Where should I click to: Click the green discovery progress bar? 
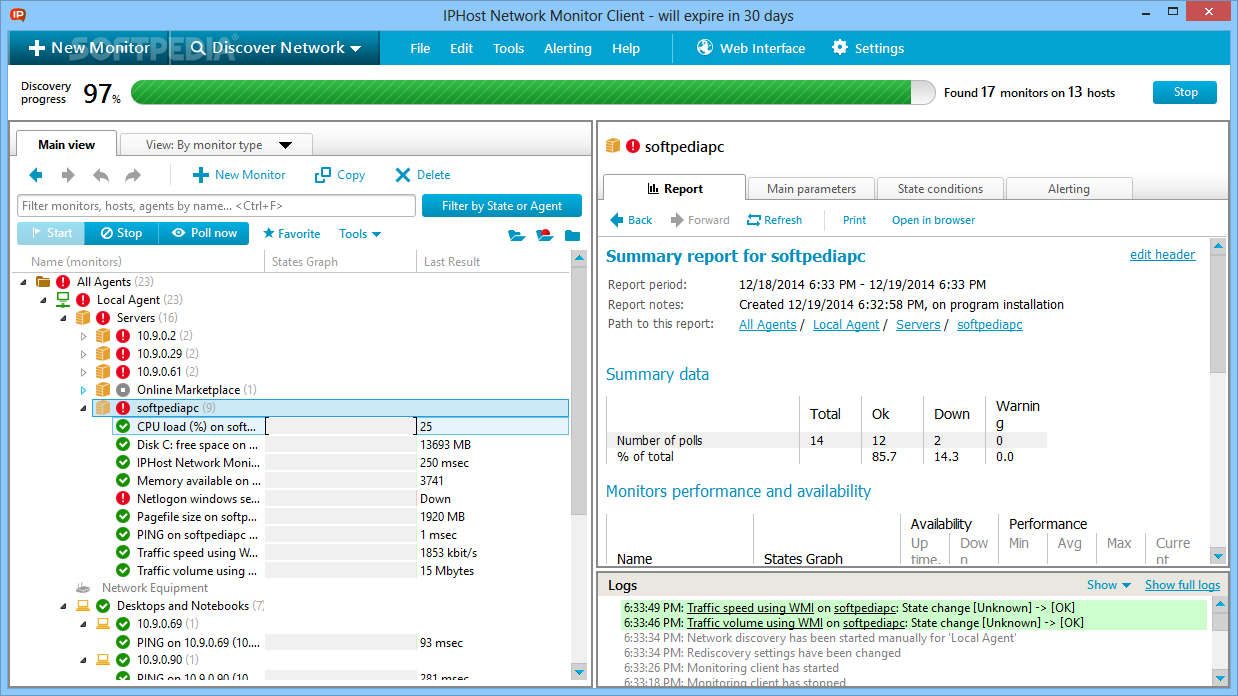click(x=534, y=92)
